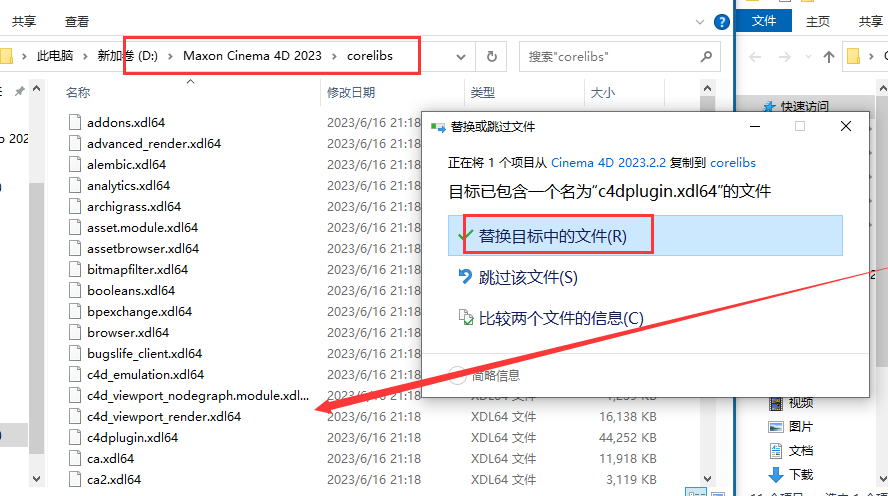Expand breadcrumb chevron after 新加卷 (D:)
This screenshot has height=496, width=888.
point(170,56)
